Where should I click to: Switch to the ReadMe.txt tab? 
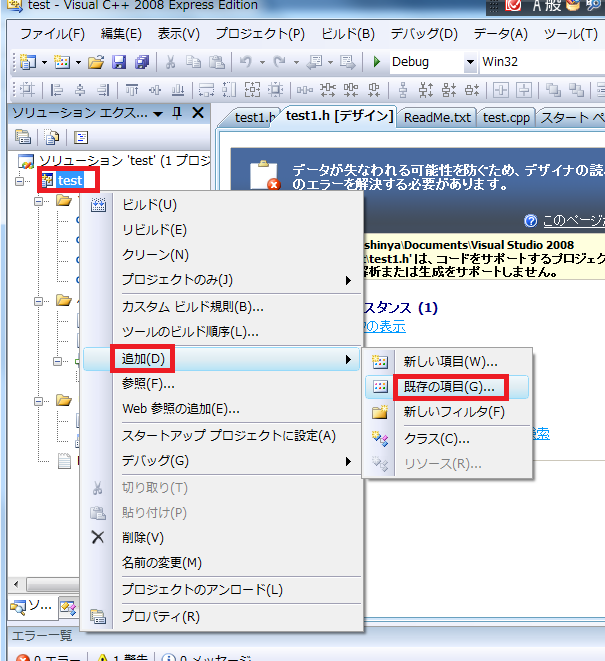click(x=436, y=116)
